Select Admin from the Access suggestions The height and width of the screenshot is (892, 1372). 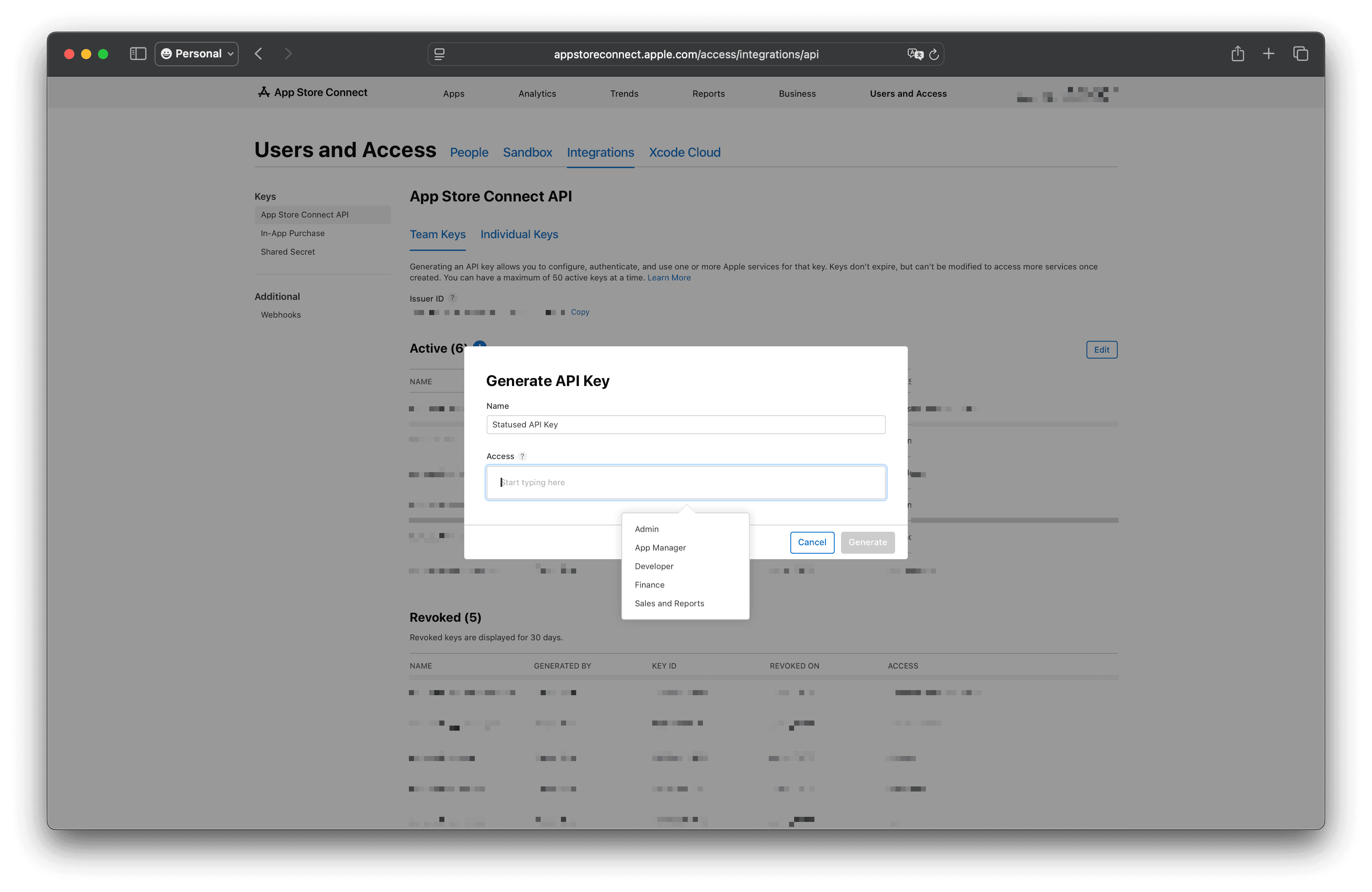[x=647, y=528]
